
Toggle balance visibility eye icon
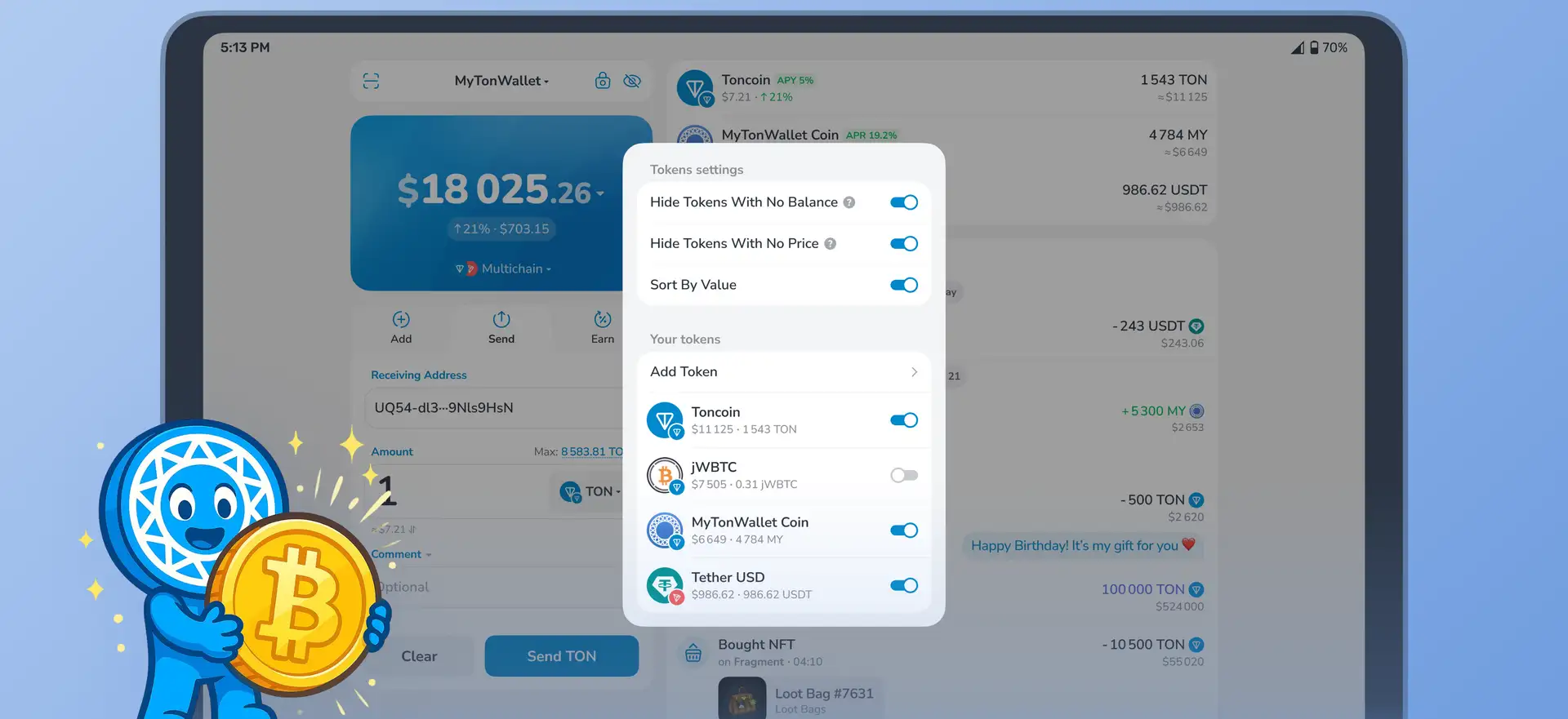pyautogui.click(x=632, y=81)
